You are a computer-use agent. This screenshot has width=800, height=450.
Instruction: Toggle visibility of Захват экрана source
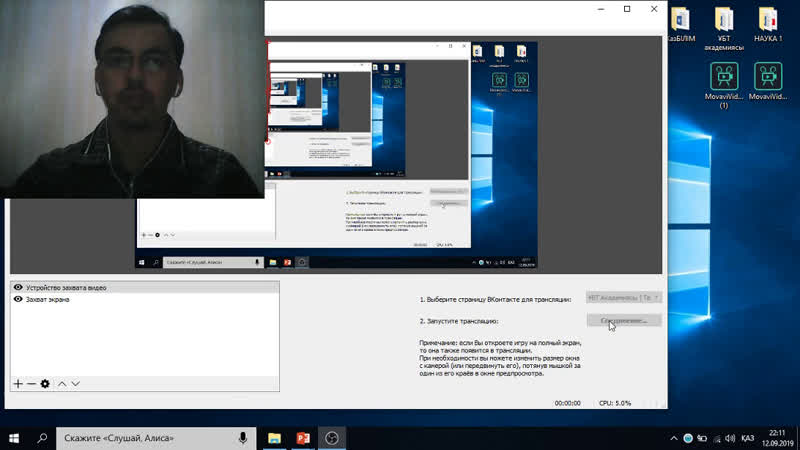(18, 299)
